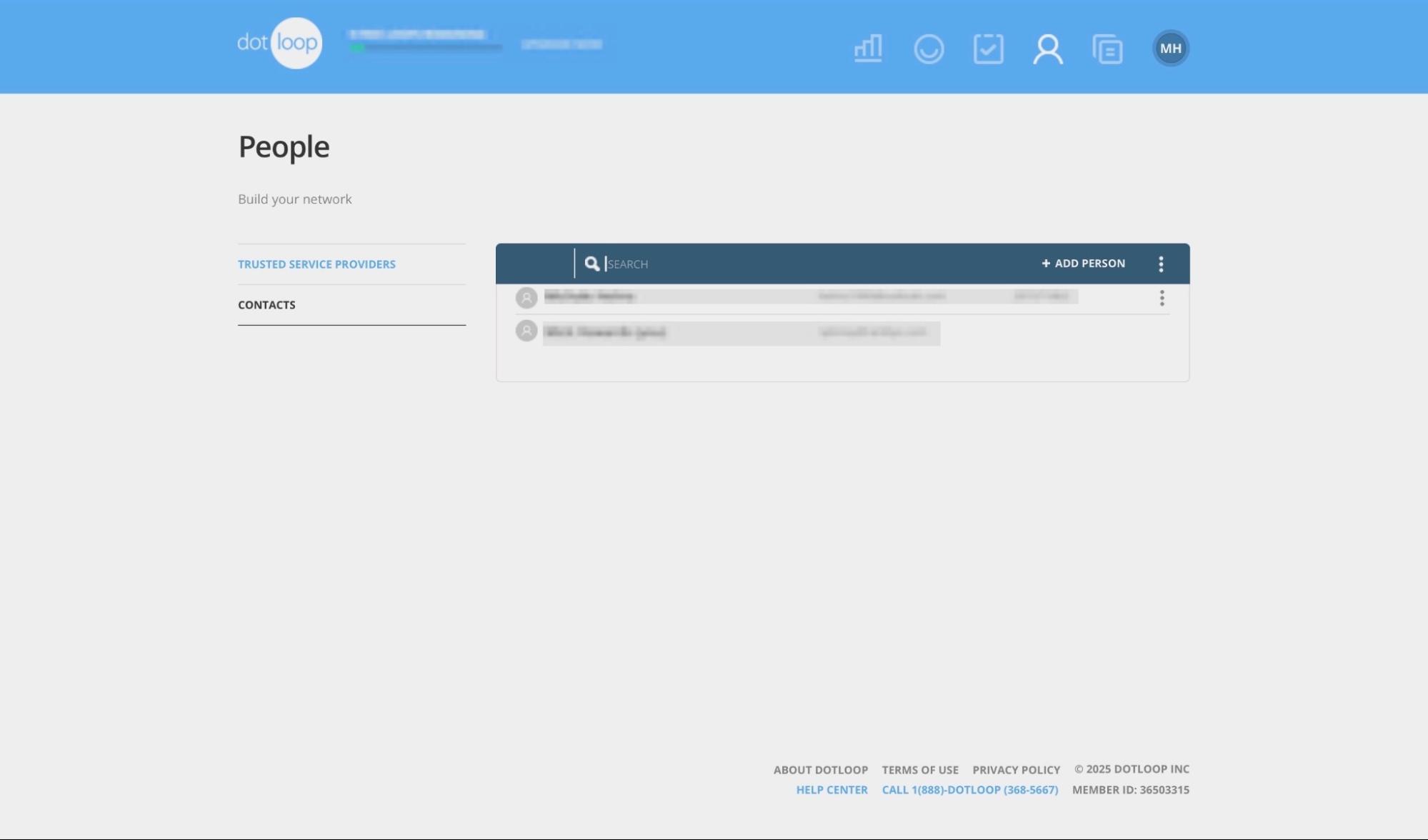1428x840 pixels.
Task: Open Tasks via the clipboard-check icon
Action: 989,49
